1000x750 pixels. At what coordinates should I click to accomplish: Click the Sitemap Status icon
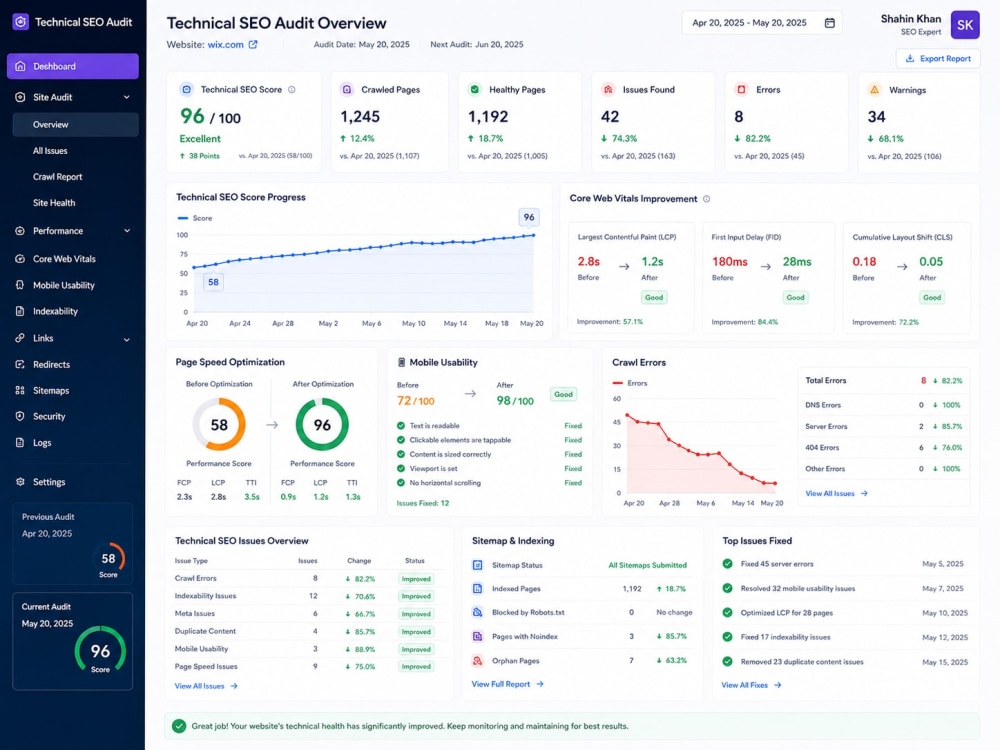(x=478, y=565)
